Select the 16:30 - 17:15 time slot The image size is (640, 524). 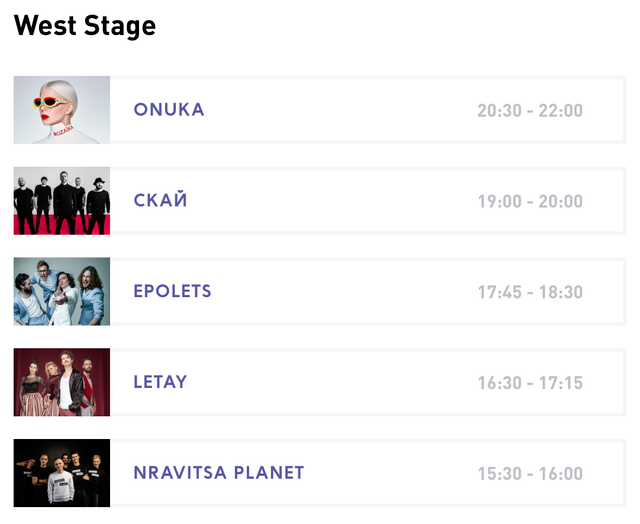pyautogui.click(x=530, y=383)
